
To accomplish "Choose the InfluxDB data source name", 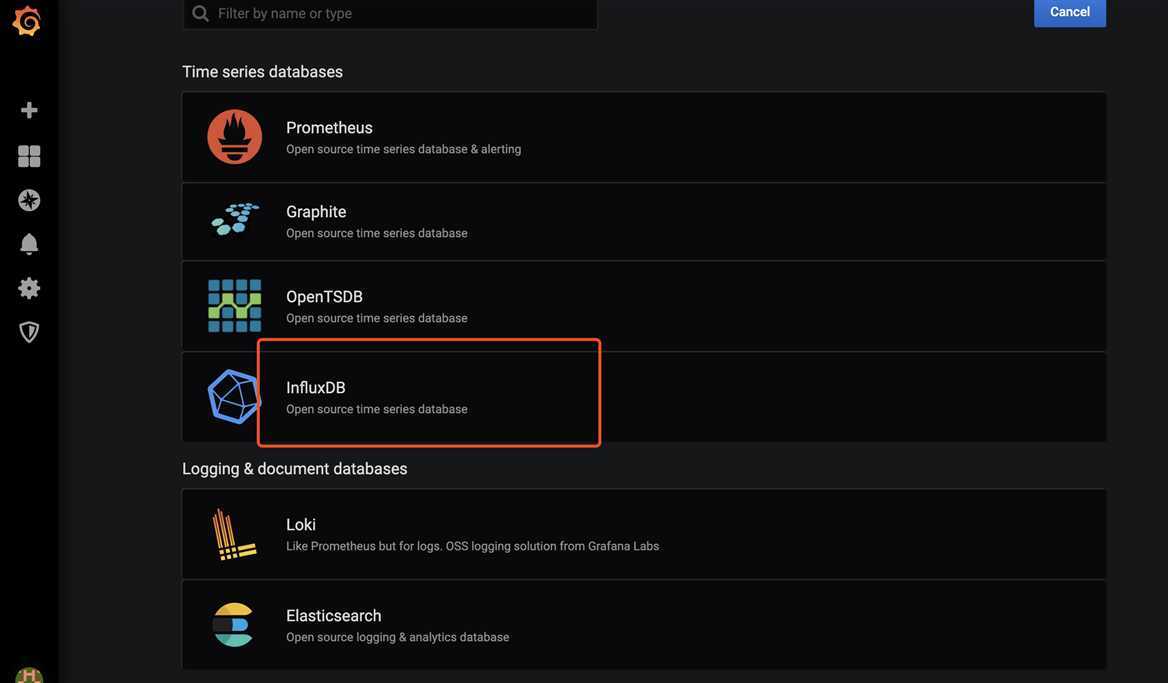I will click(316, 387).
